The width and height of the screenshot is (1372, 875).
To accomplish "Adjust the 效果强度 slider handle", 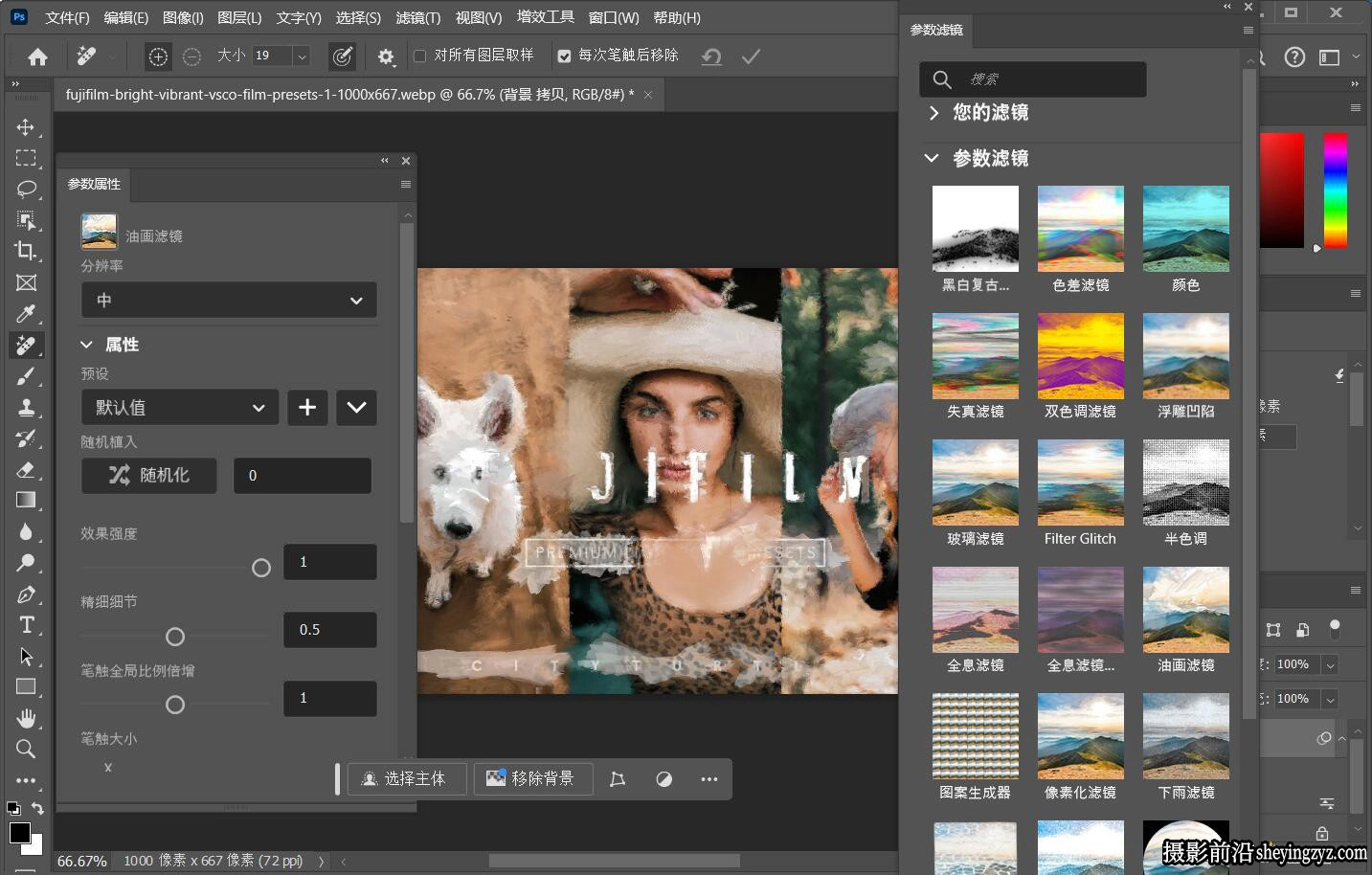I will click(260, 568).
